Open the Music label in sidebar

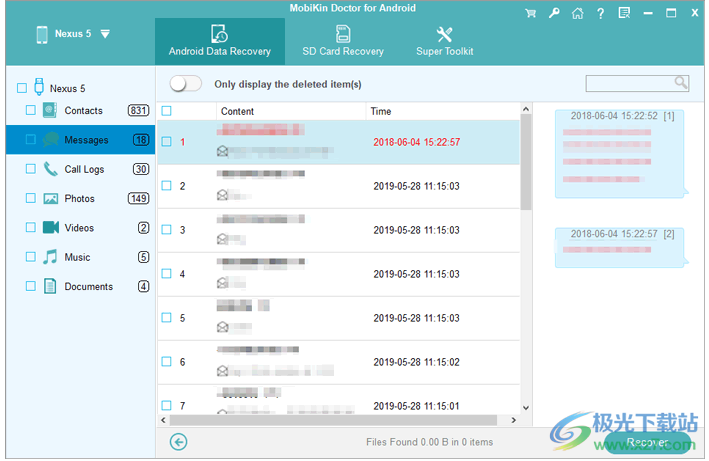point(77,257)
